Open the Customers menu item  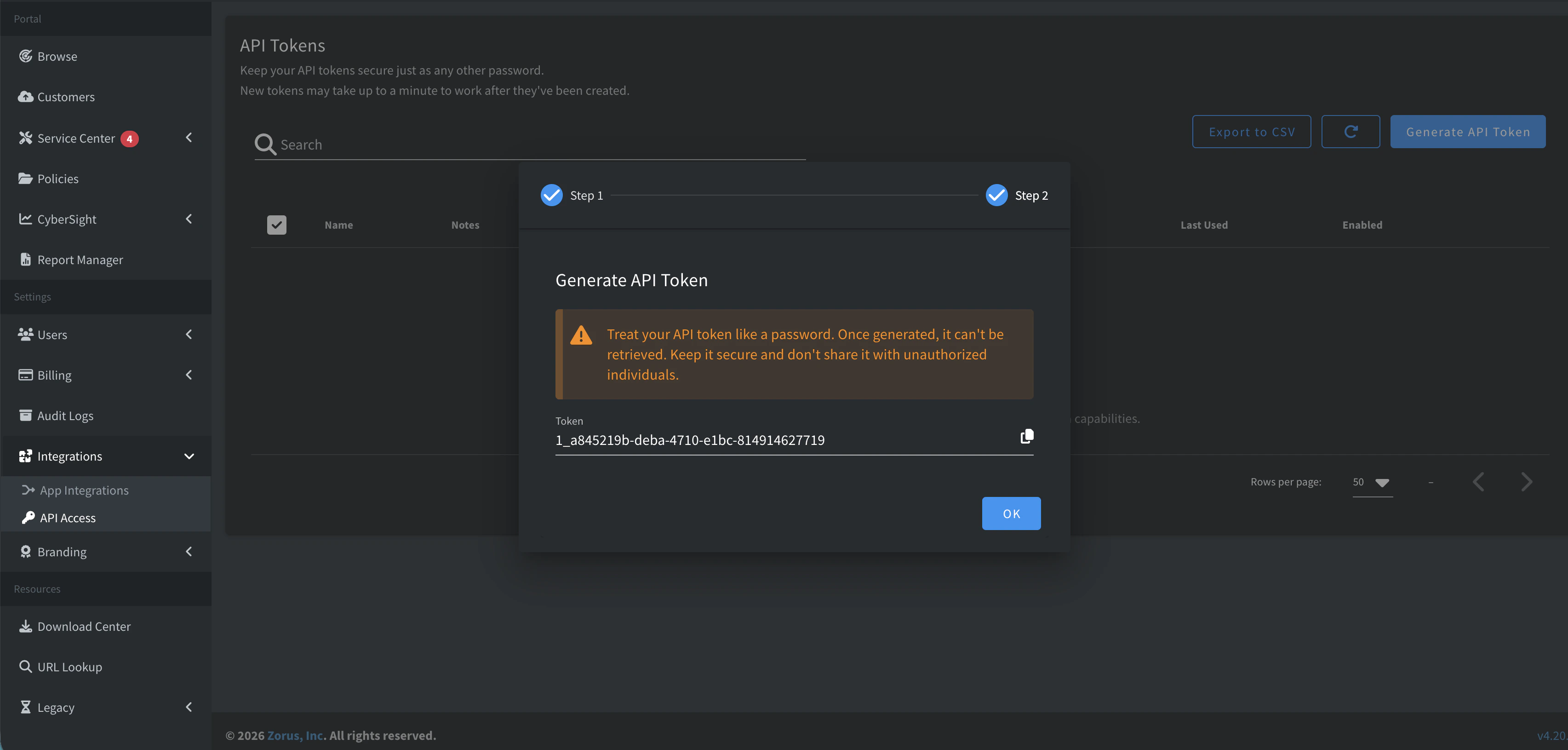(x=66, y=97)
